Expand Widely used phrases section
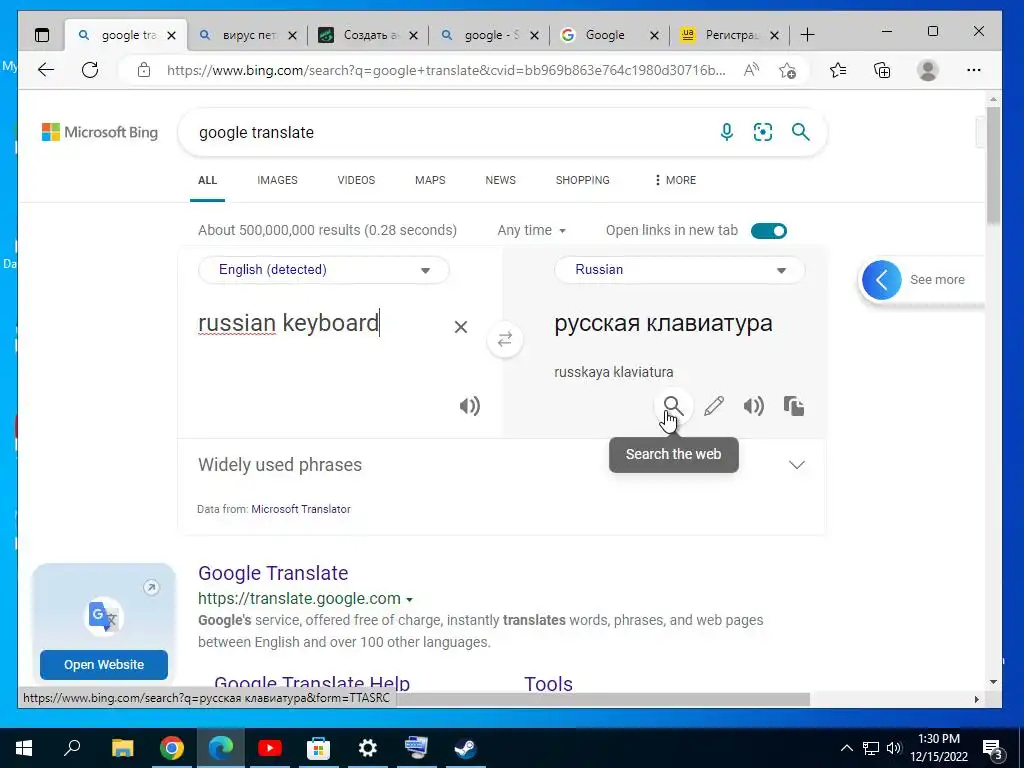 796,465
